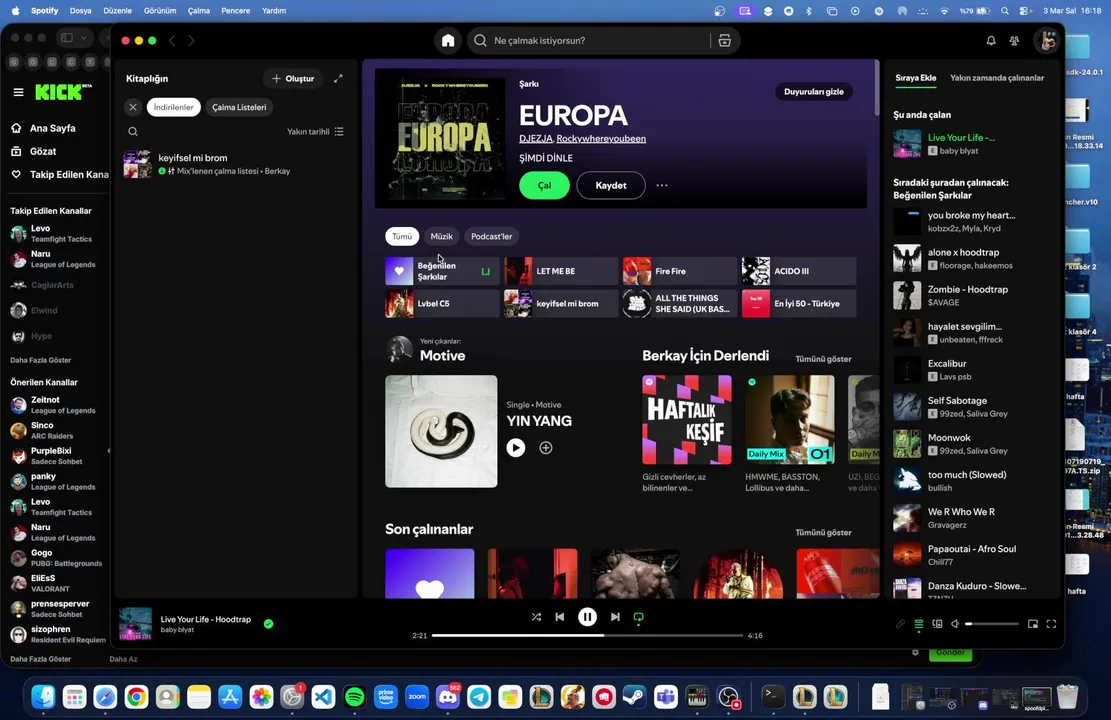Open the Çalma menu in menu bar
Image resolution: width=1111 pixels, height=720 pixels.
click(198, 11)
